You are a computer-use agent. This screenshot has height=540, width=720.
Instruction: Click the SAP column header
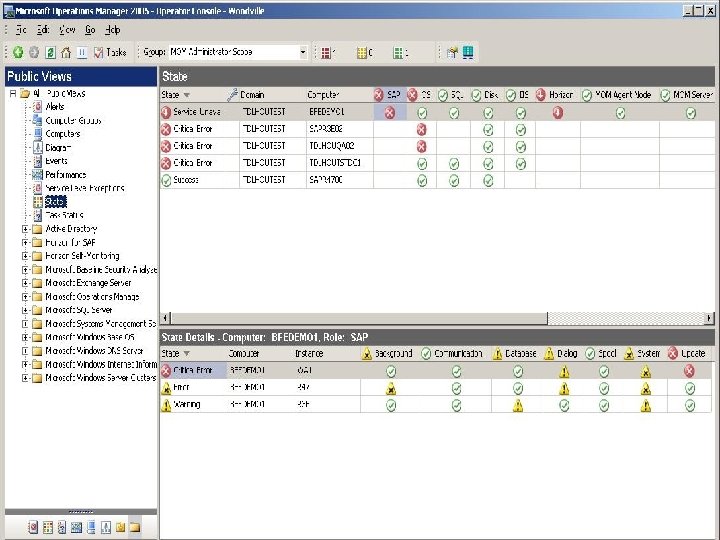tap(389, 95)
